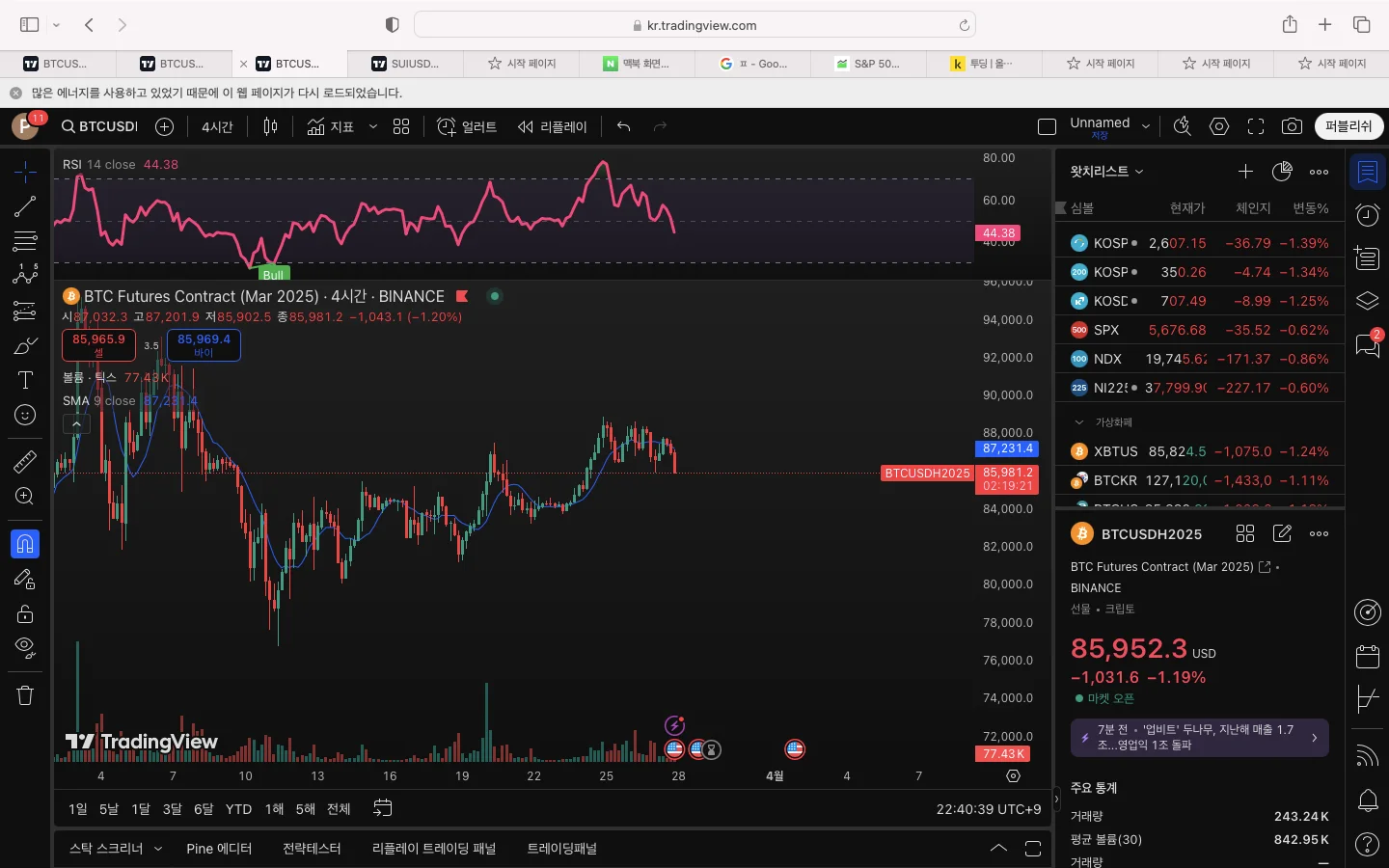
Task: Take a chart snapshot with the camera icon
Action: (x=1292, y=126)
